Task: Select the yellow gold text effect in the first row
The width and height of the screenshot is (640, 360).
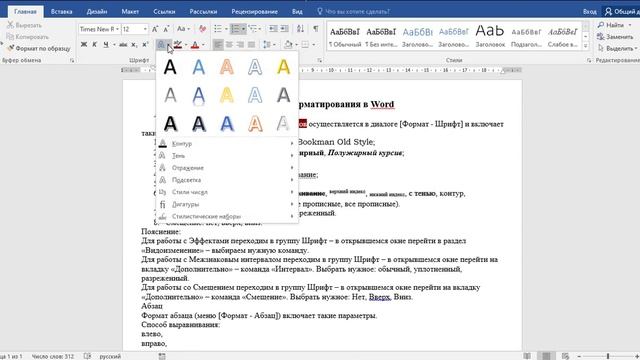Action: [284, 67]
